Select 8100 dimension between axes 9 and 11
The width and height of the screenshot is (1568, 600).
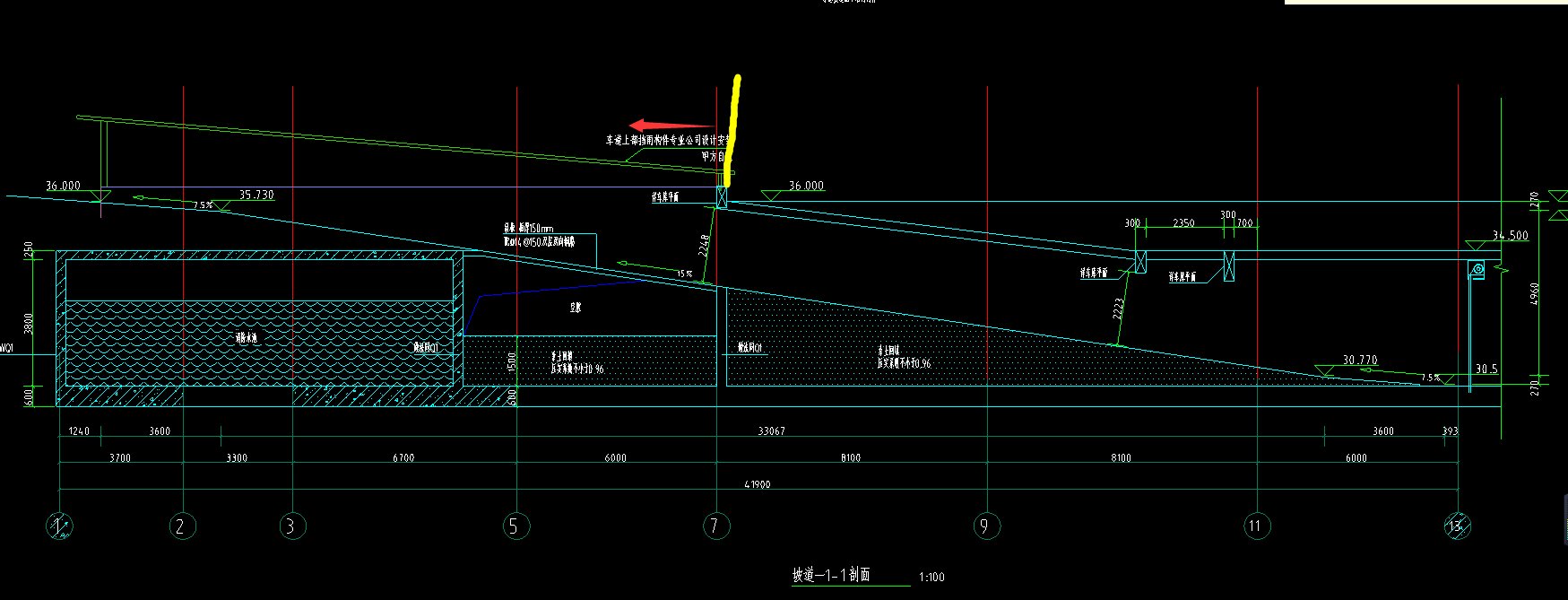pos(1121,458)
